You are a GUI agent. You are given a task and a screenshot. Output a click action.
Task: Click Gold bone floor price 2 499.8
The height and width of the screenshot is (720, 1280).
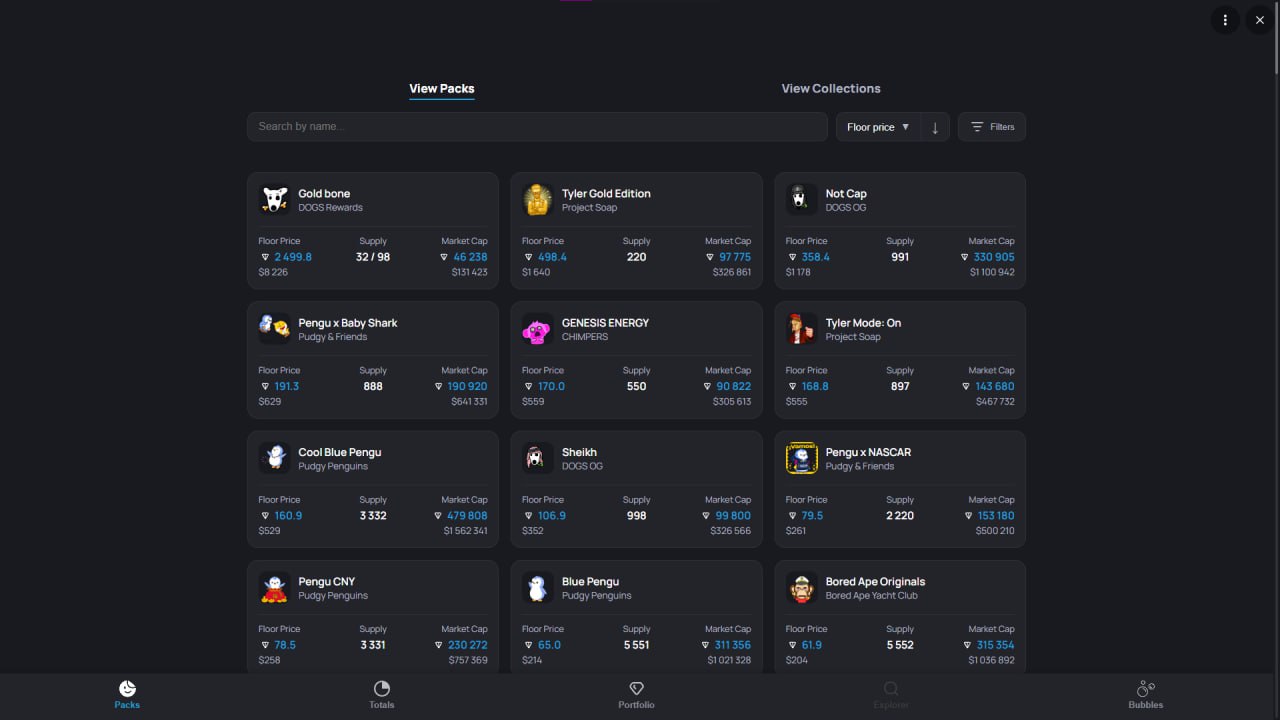click(x=293, y=257)
